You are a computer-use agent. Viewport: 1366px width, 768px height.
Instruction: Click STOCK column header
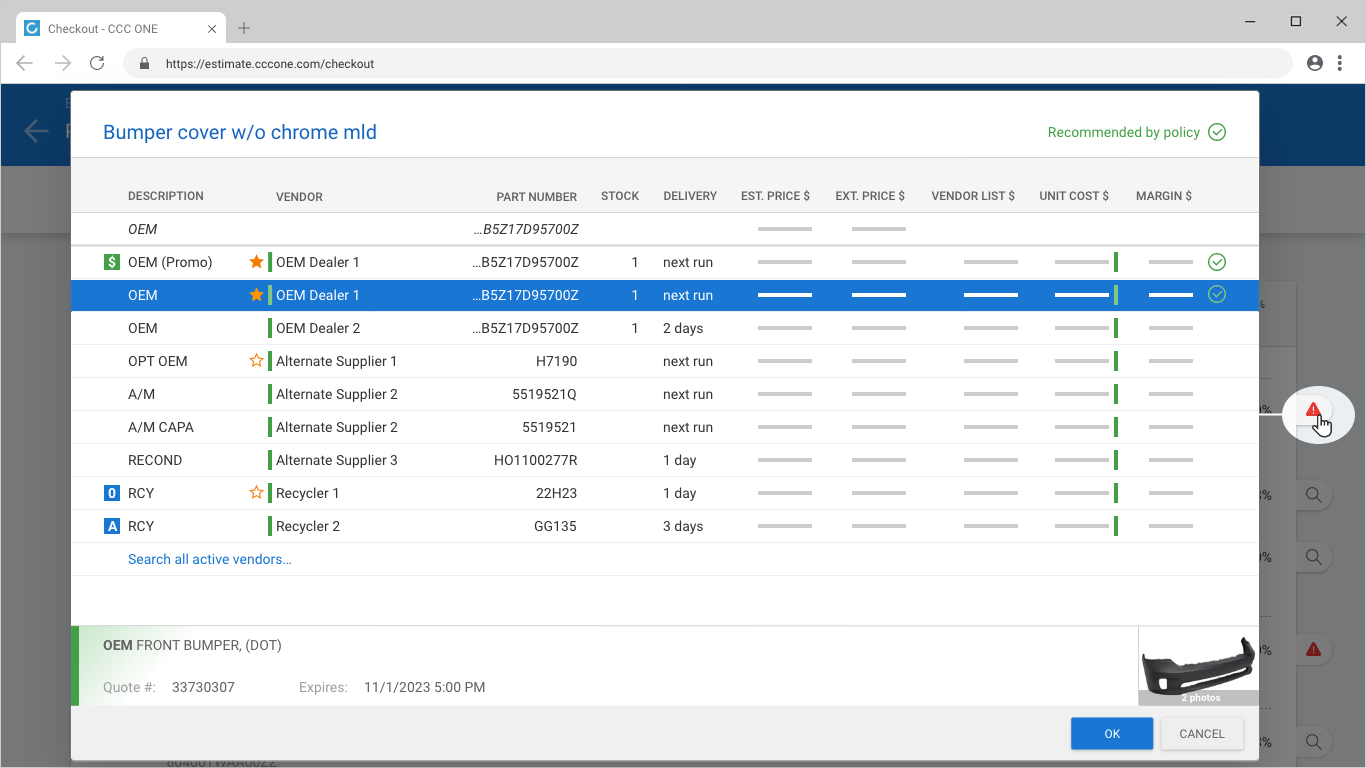pos(620,196)
